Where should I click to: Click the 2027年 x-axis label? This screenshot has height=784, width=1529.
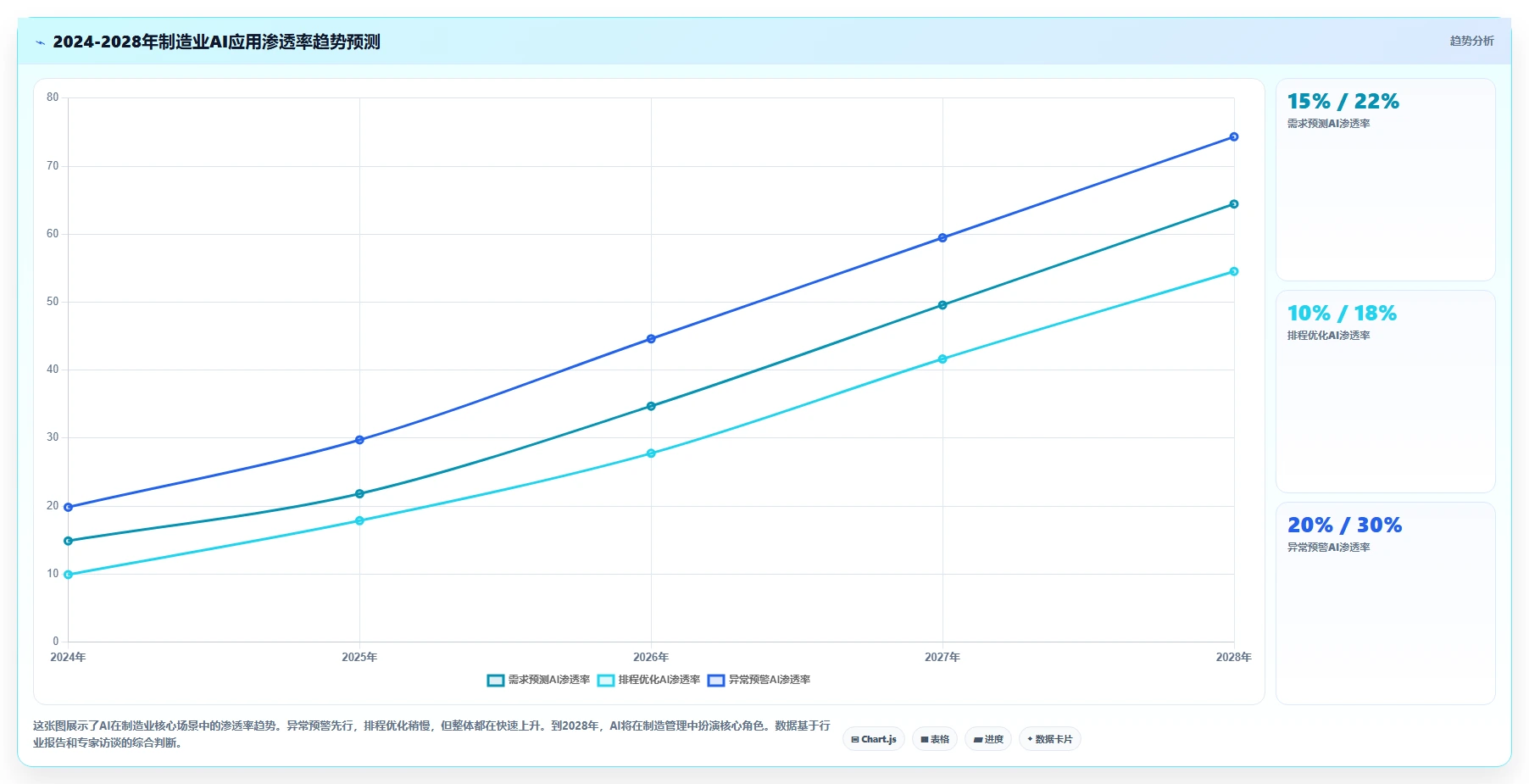942,657
